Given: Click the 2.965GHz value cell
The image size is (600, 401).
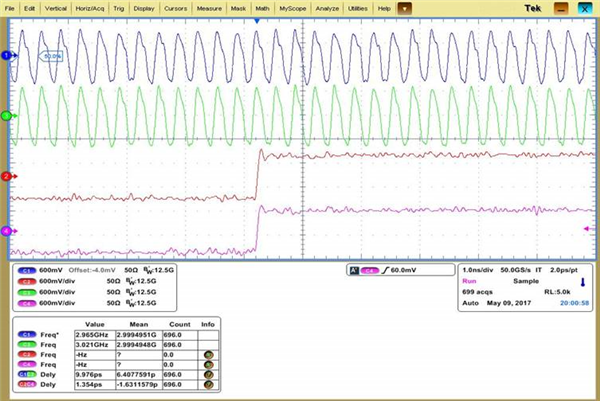Looking at the screenshot, I should click(x=95, y=335).
